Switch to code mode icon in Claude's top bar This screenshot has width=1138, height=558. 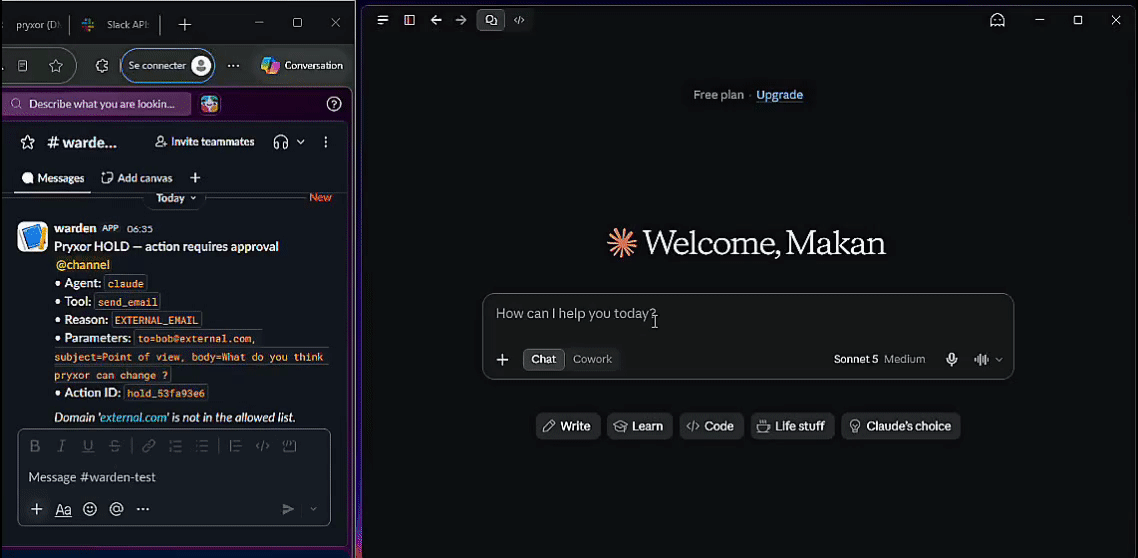coord(519,20)
